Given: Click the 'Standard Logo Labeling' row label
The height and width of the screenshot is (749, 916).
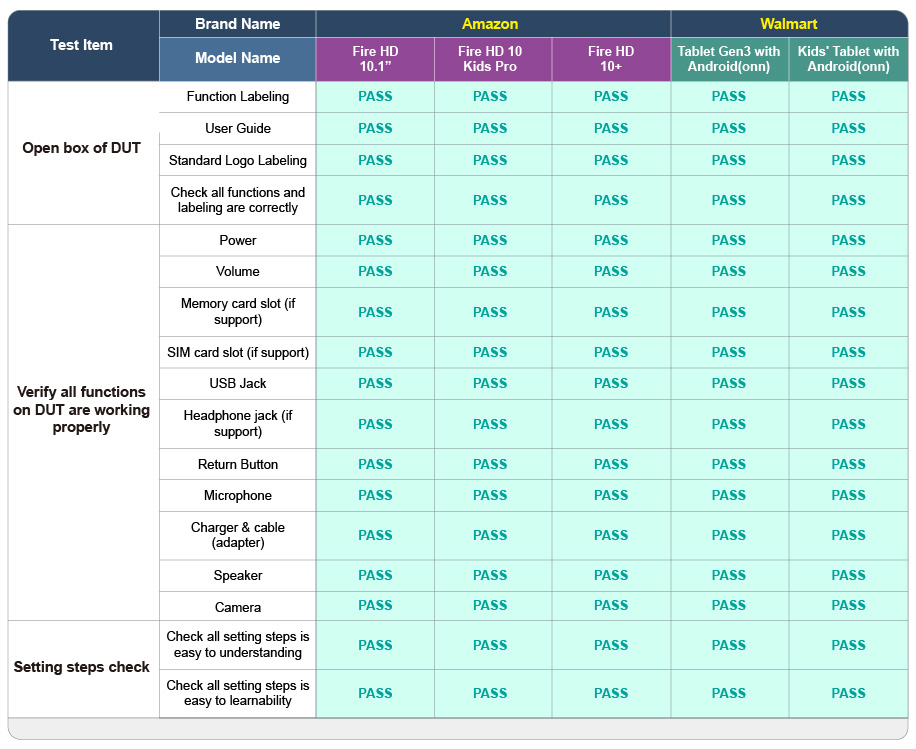Looking at the screenshot, I should pos(238,160).
